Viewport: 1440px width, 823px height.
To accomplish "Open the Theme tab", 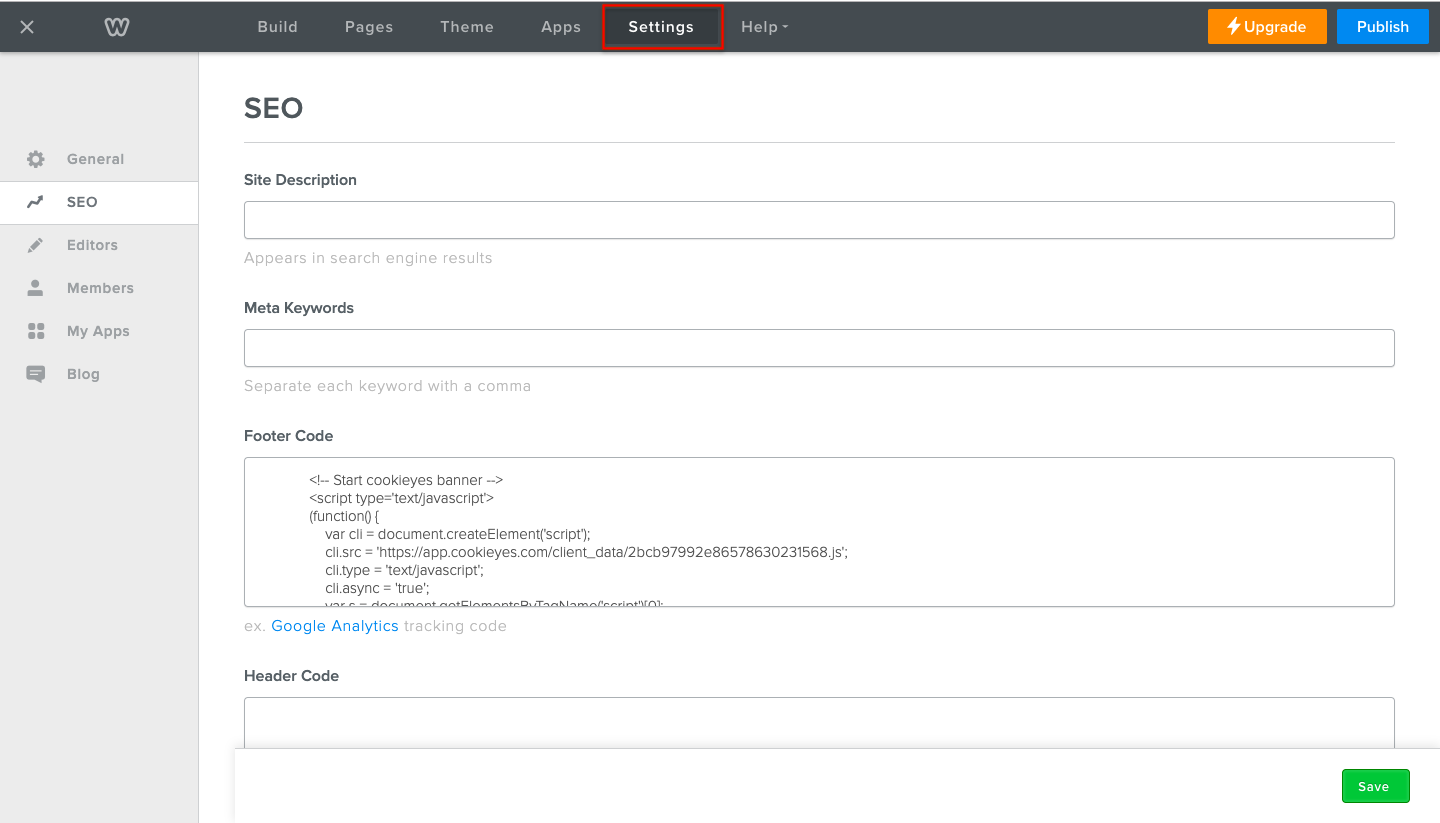I will tap(467, 27).
